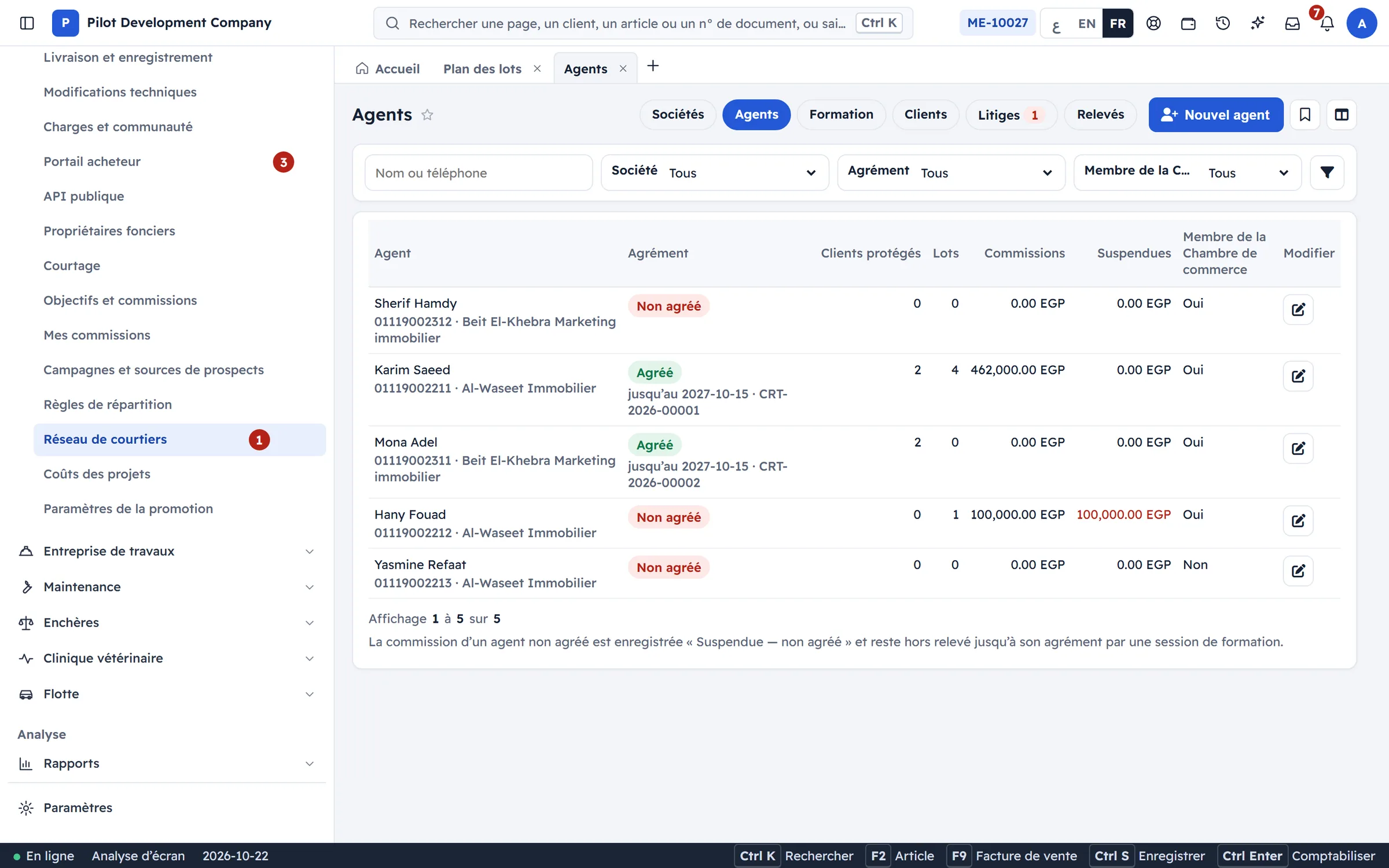1389x868 pixels.
Task: Open Portail acheteur in sidebar
Action: coord(179,162)
